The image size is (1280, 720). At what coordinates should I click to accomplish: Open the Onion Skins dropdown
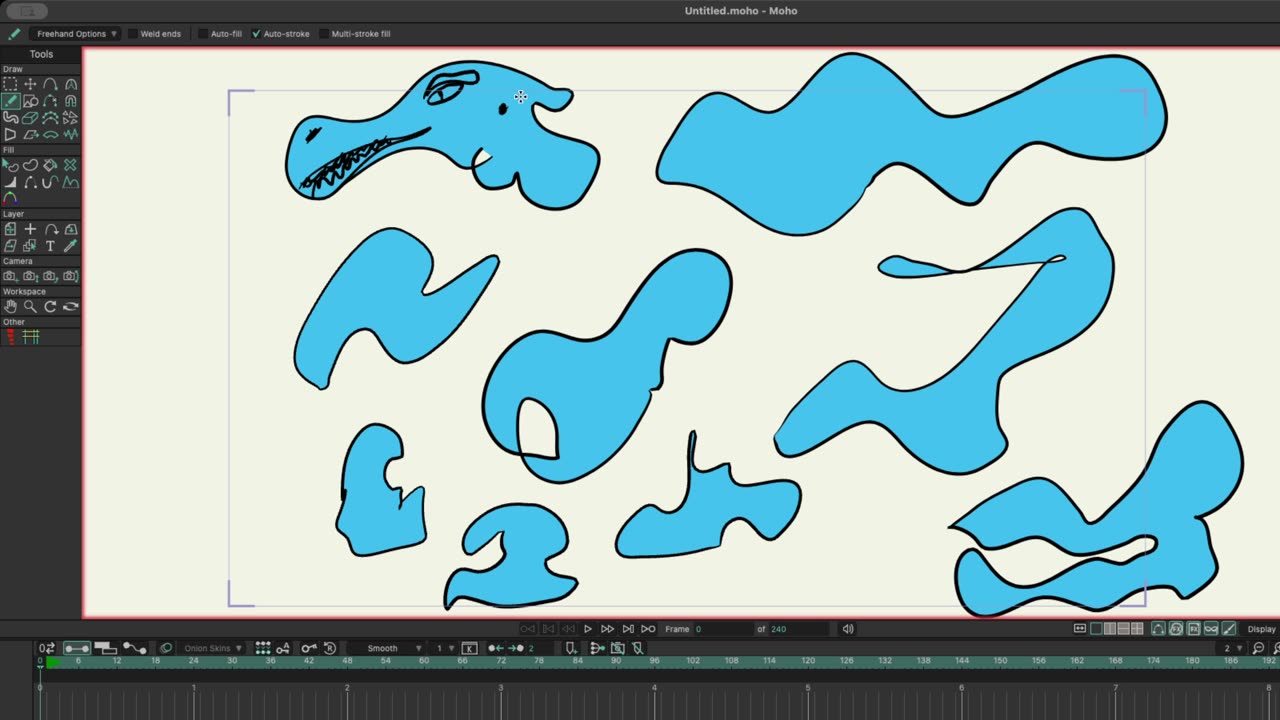[212, 648]
